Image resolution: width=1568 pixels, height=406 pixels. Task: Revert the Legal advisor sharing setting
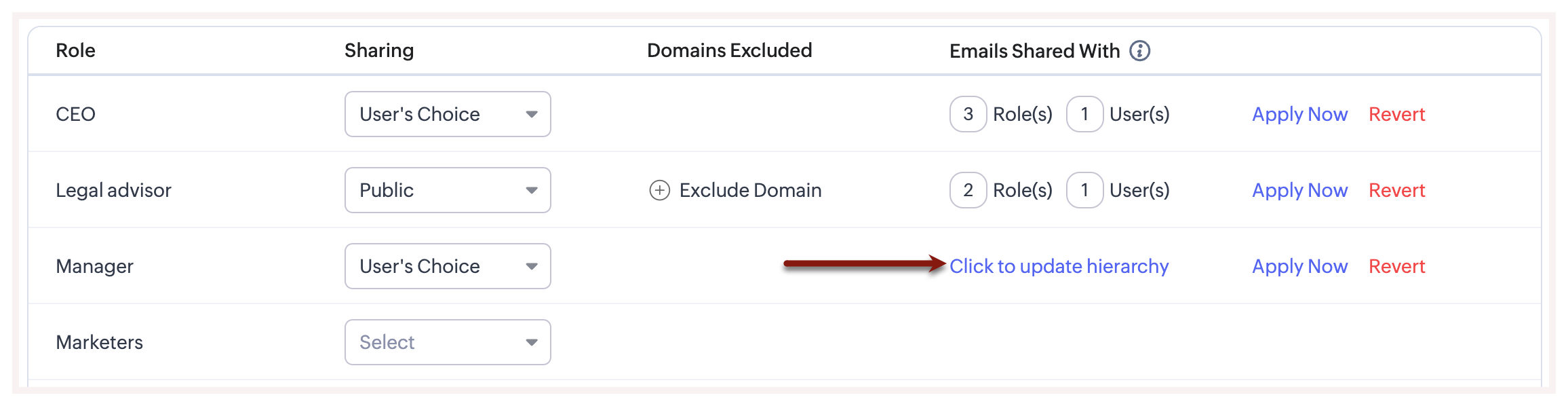(x=1396, y=190)
